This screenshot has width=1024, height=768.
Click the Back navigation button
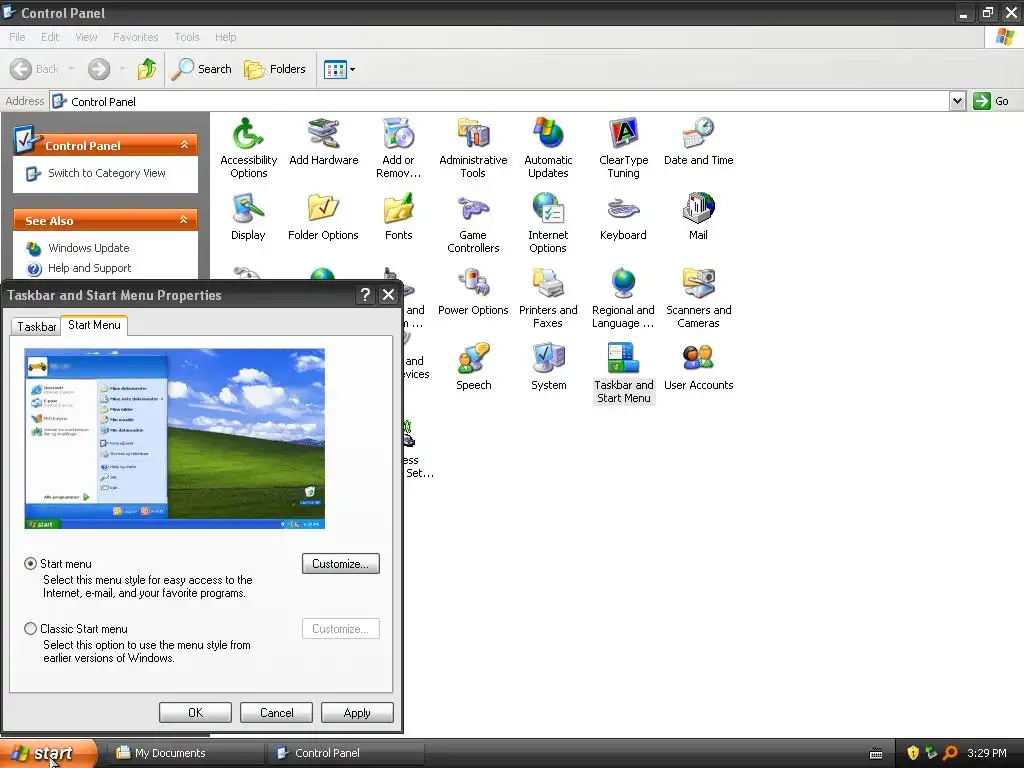point(36,69)
